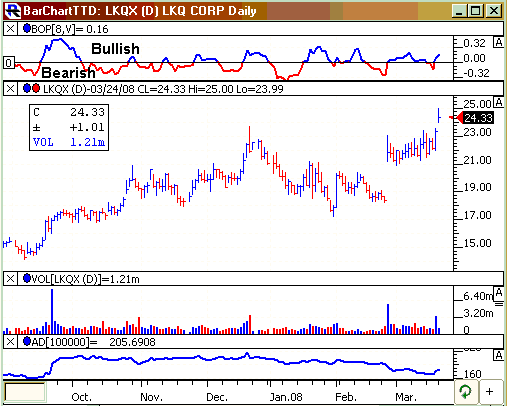Click the 6.40m value on volume scale

(x=478, y=296)
